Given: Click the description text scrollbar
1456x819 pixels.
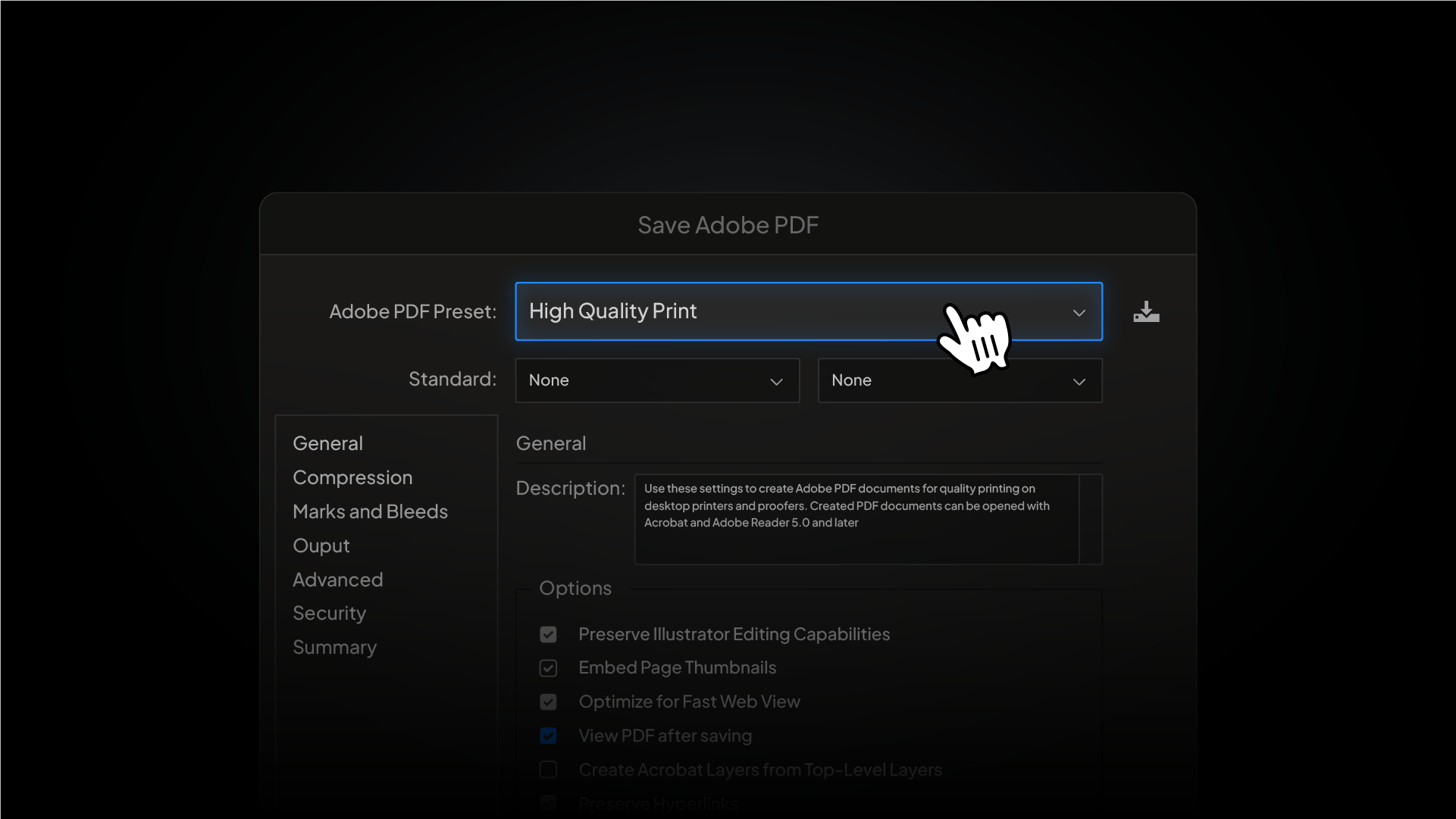Looking at the screenshot, I should (x=1090, y=519).
